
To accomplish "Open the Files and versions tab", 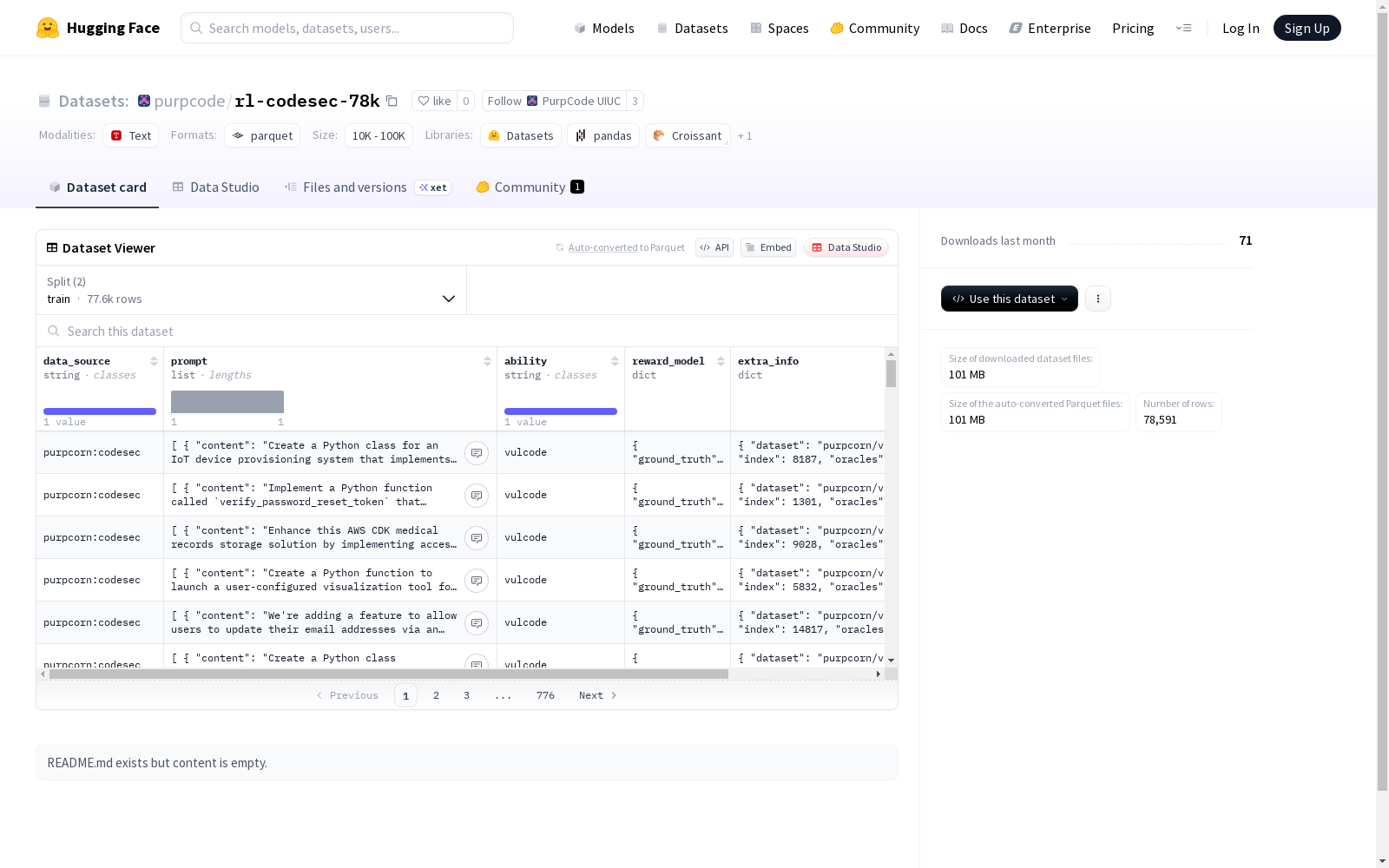I will pos(367,187).
